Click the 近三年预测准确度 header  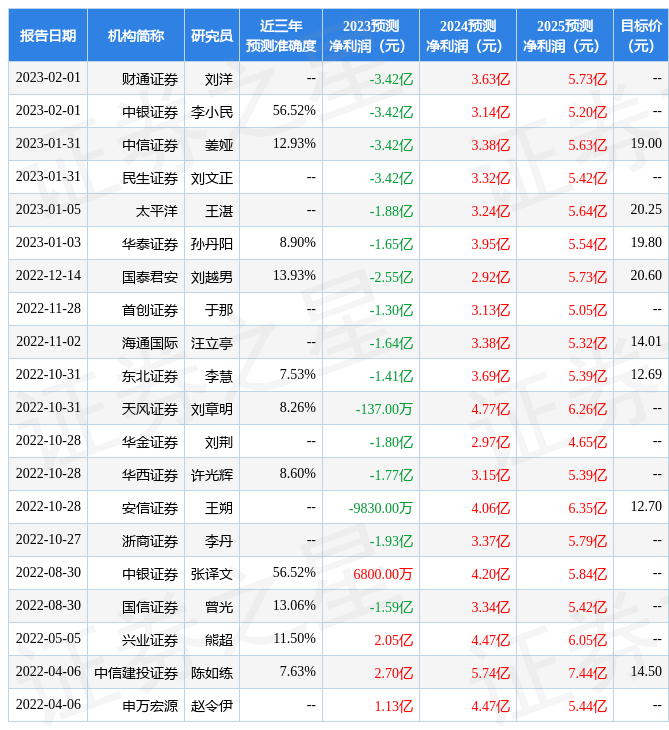(x=281, y=36)
